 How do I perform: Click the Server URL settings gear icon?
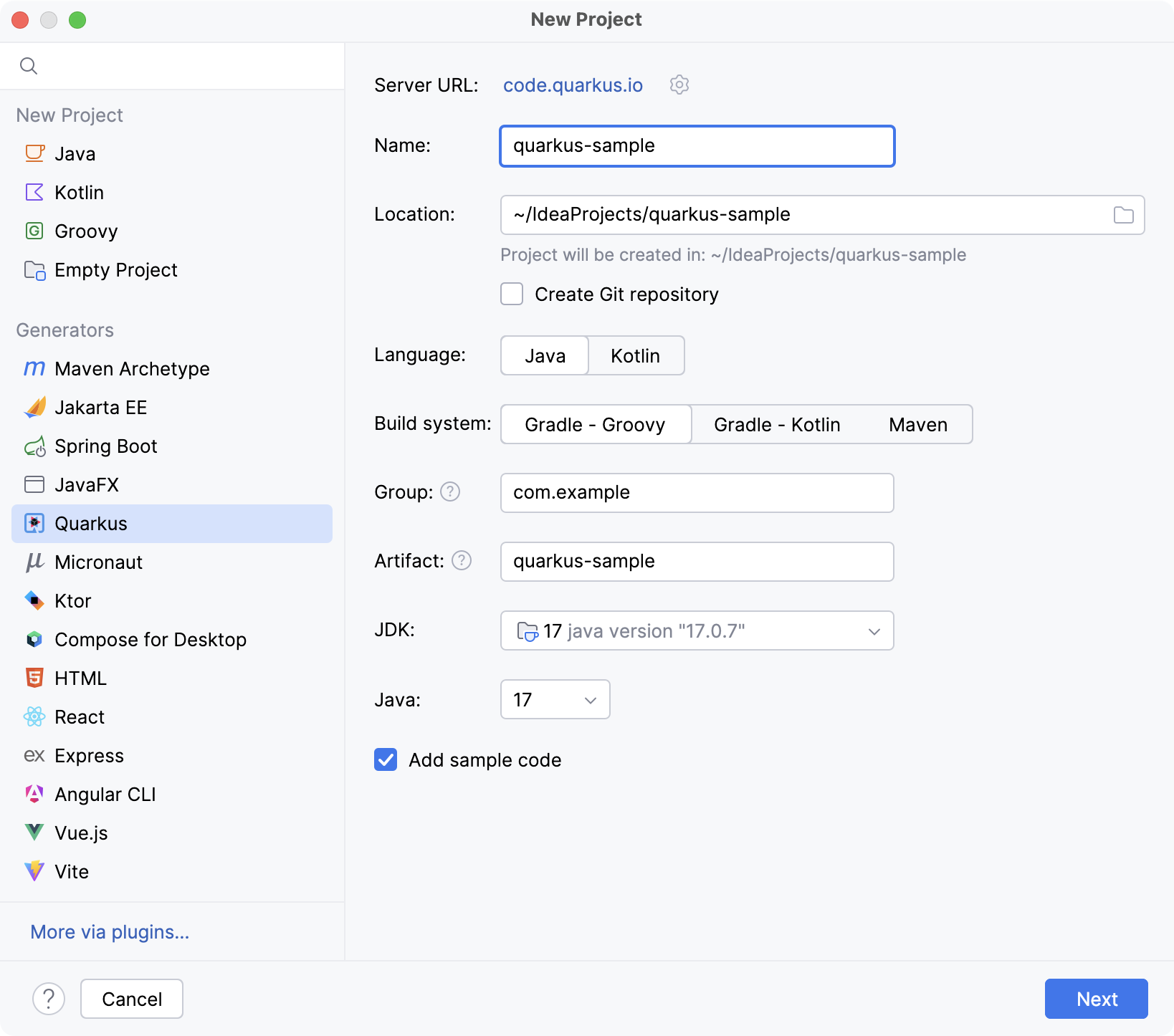(x=679, y=85)
